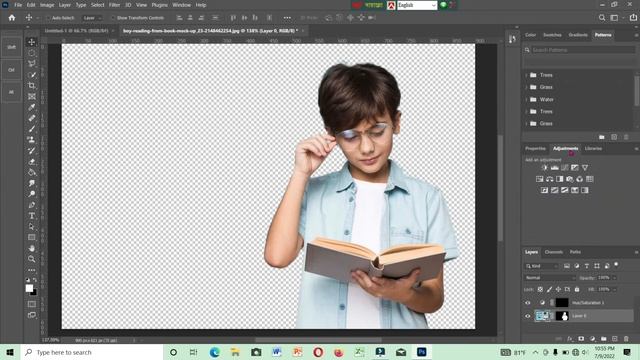Open the blend mode Normal dropdown

pyautogui.click(x=550, y=278)
